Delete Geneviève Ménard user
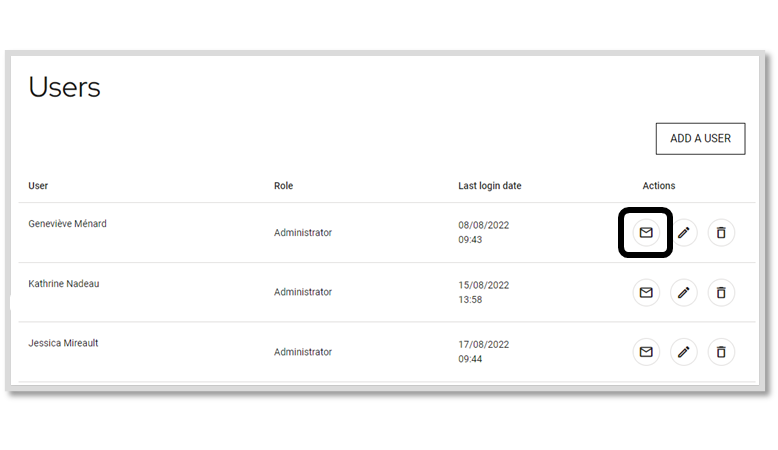 pos(721,232)
